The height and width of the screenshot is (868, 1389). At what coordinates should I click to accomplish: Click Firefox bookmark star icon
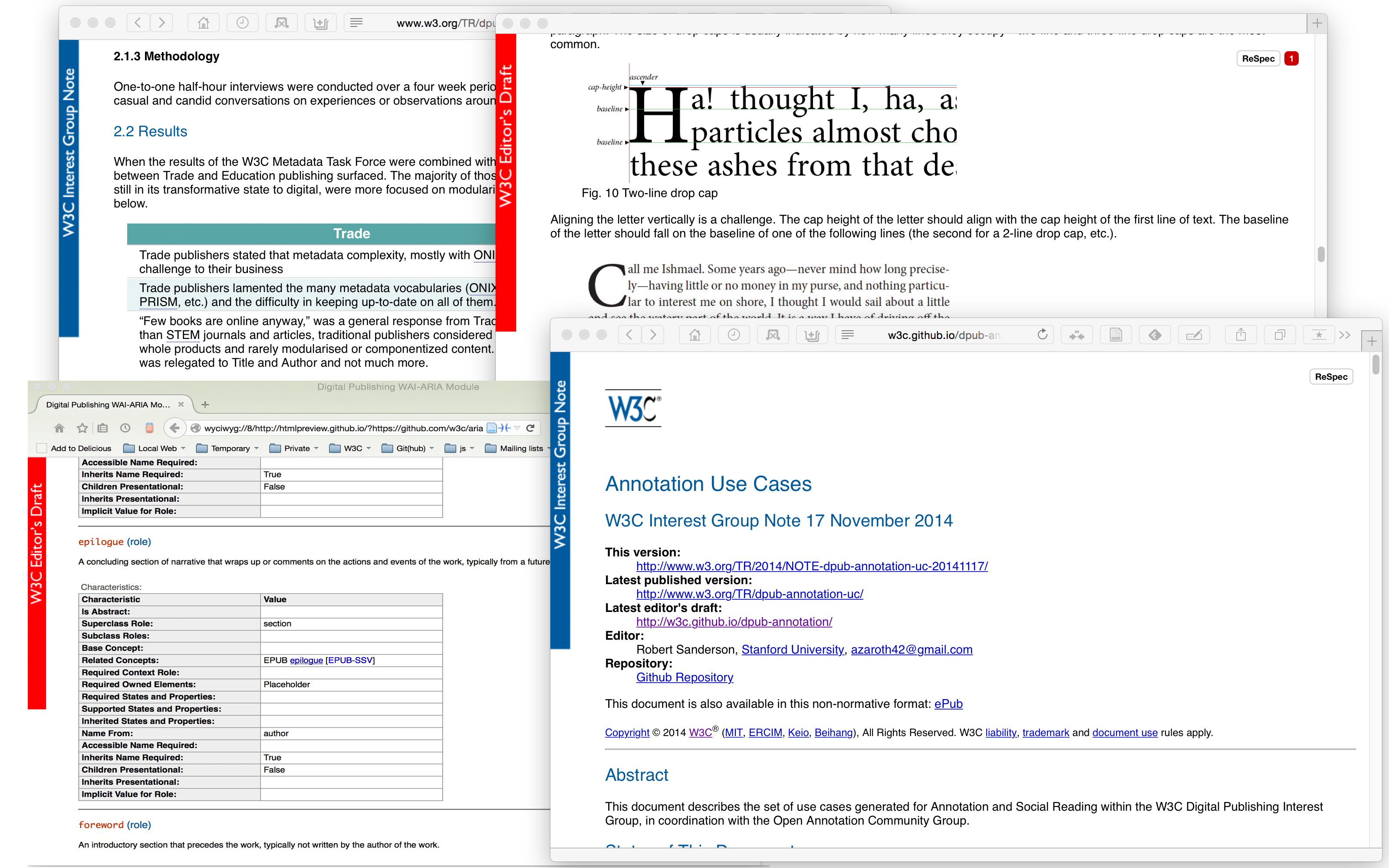(x=82, y=427)
